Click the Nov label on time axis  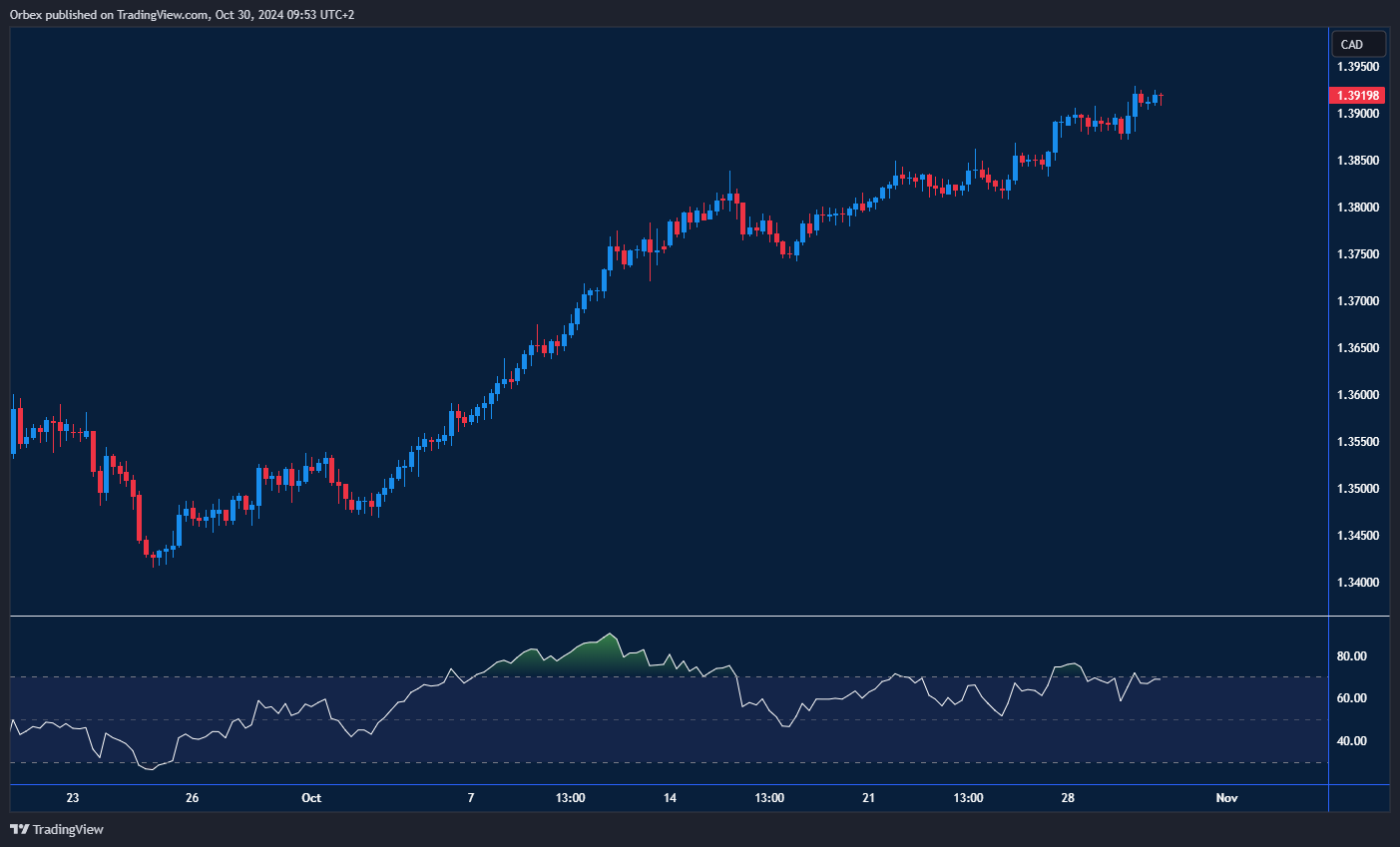pyautogui.click(x=1226, y=798)
